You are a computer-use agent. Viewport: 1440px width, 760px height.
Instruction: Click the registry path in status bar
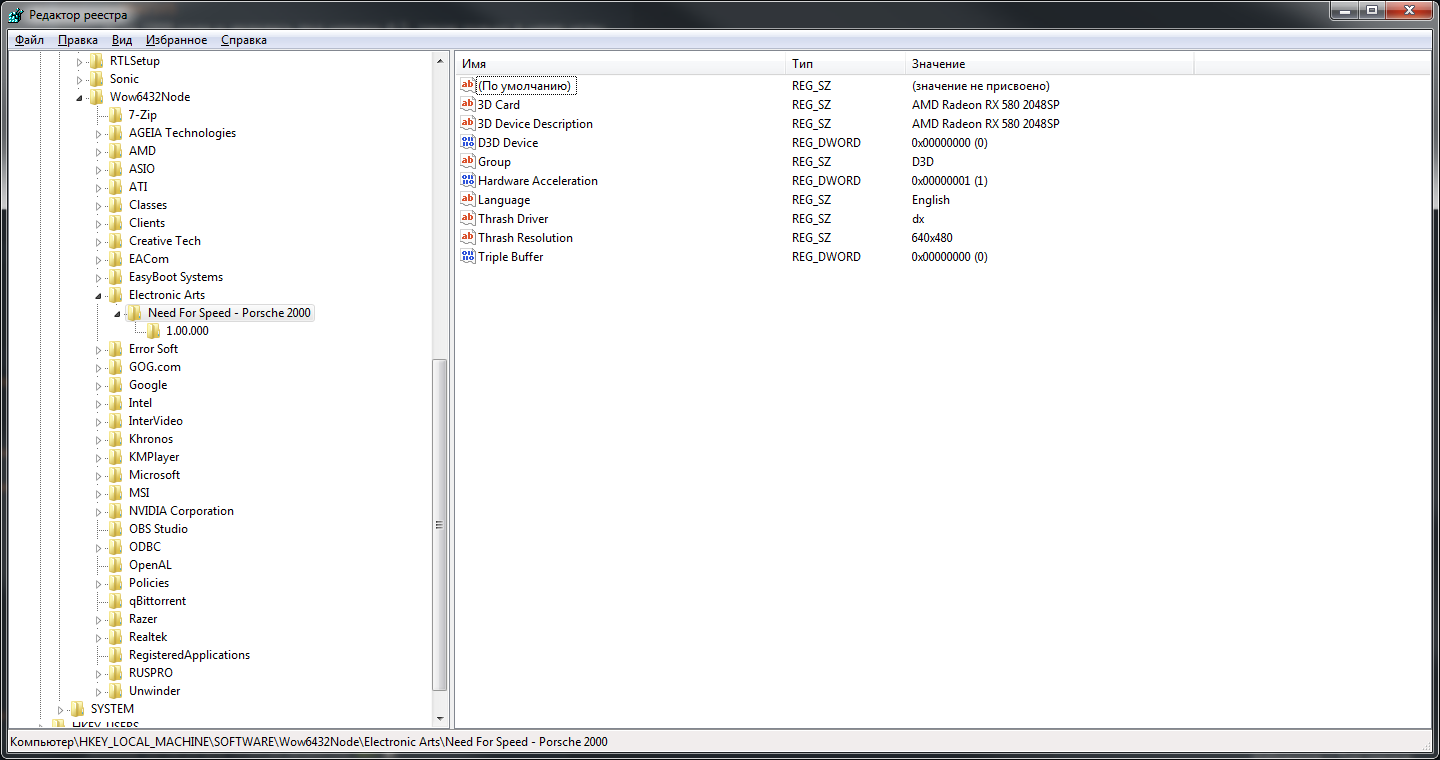pyautogui.click(x=309, y=742)
